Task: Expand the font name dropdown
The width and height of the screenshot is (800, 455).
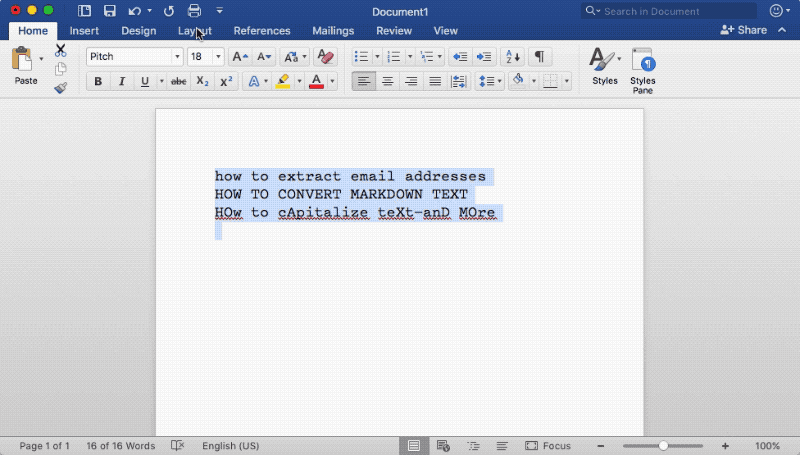Action: [x=177, y=57]
